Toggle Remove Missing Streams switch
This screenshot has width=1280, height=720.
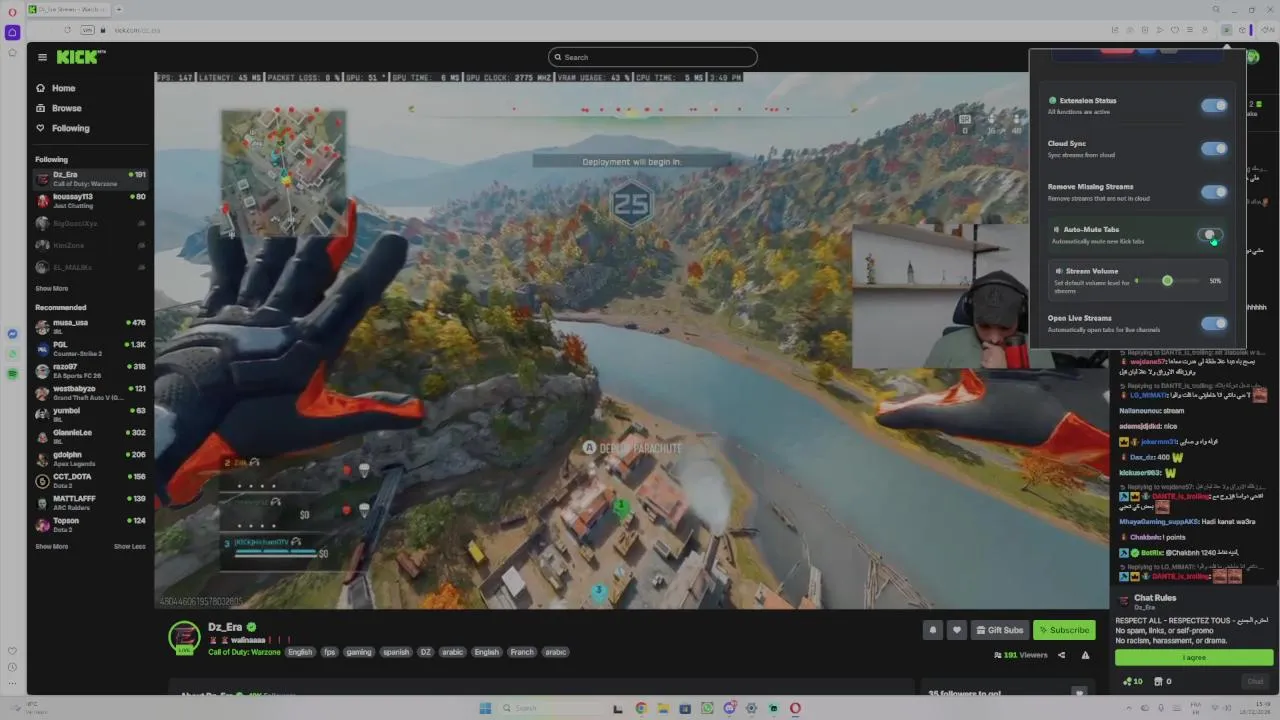click(1214, 191)
